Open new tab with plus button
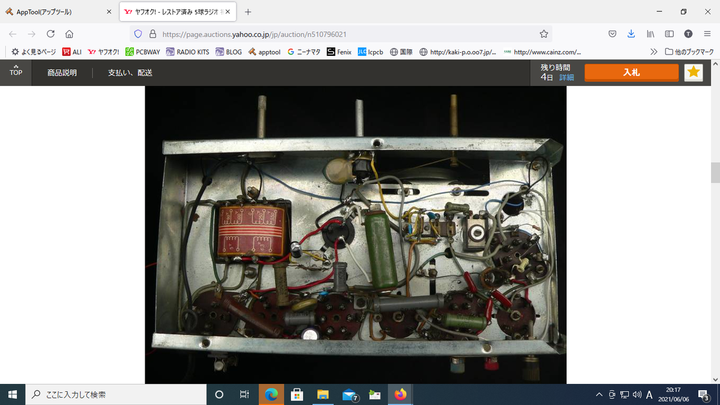 point(248,11)
